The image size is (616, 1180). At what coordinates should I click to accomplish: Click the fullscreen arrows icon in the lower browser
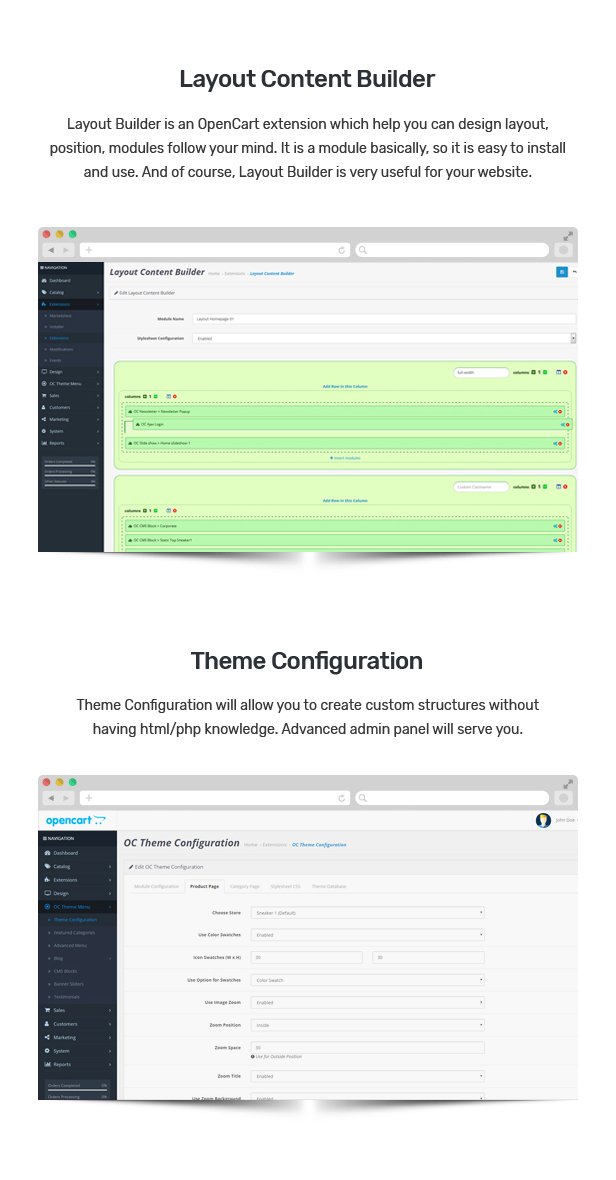tap(568, 783)
